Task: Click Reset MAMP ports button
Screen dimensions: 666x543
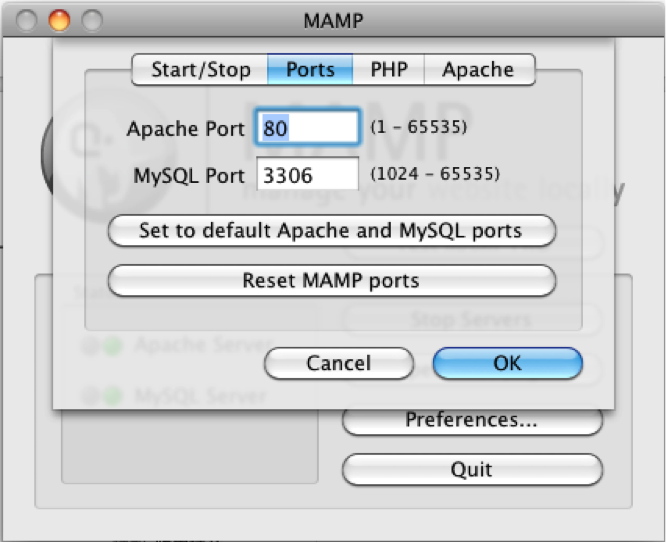Action: [x=331, y=280]
